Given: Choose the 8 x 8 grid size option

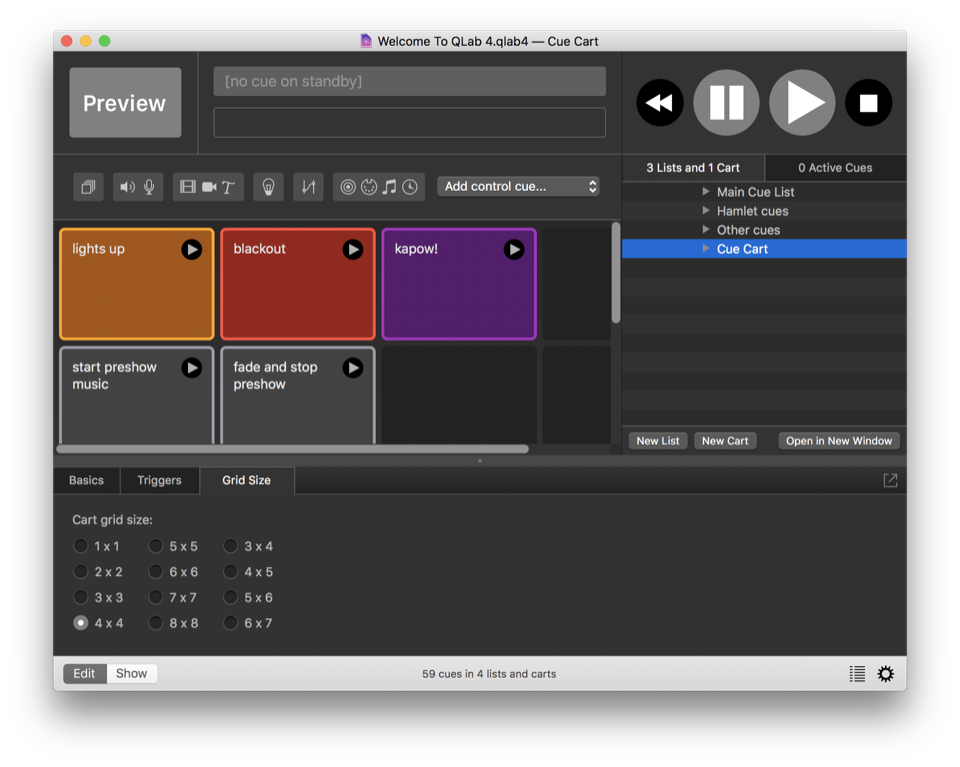Looking at the screenshot, I should [x=156, y=623].
